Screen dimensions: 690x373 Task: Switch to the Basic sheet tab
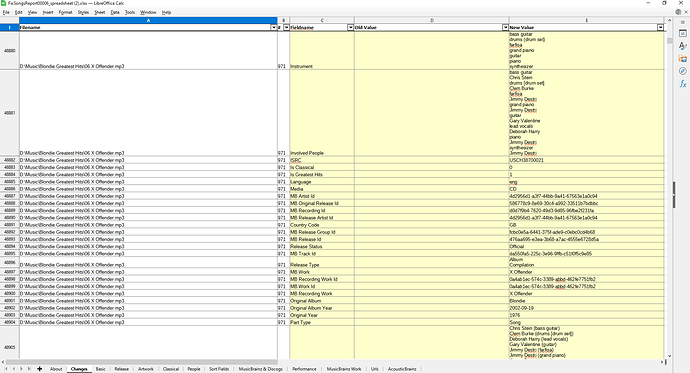(x=101, y=369)
